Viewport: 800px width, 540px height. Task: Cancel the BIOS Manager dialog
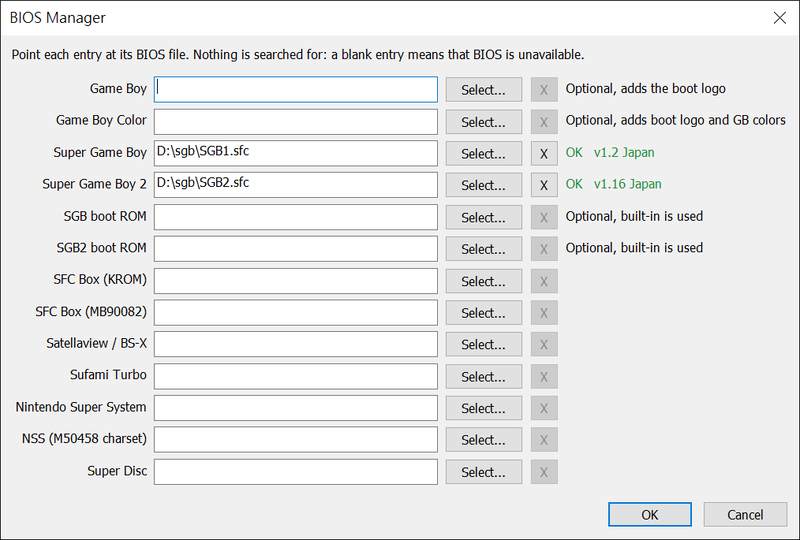(745, 514)
